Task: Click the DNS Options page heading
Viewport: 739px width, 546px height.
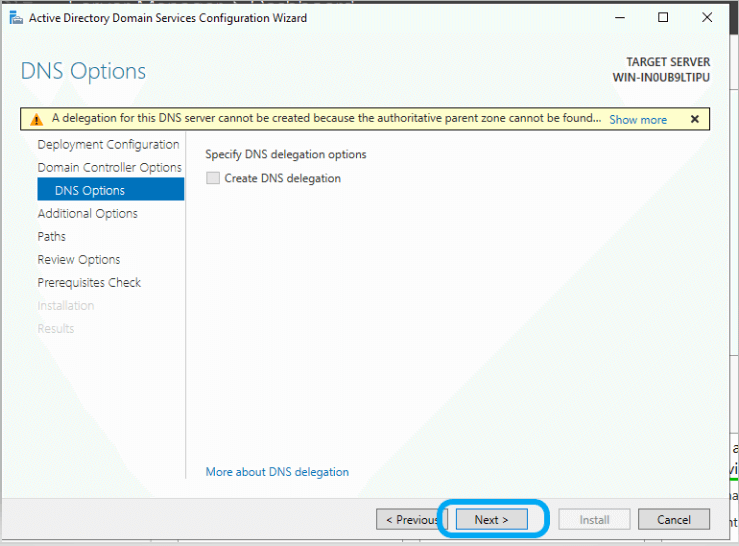Action: point(83,71)
